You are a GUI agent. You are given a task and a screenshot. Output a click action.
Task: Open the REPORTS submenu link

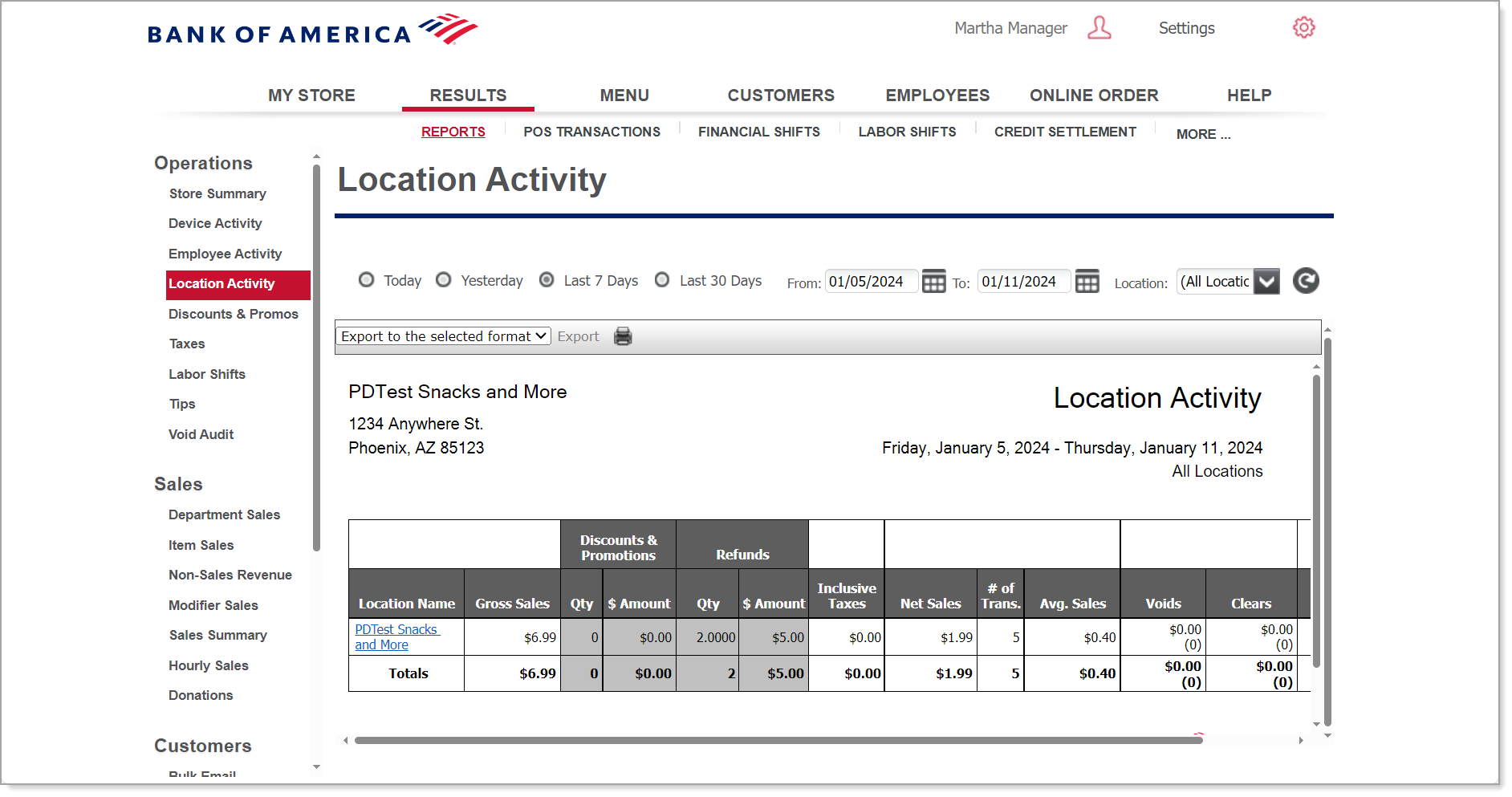point(453,132)
